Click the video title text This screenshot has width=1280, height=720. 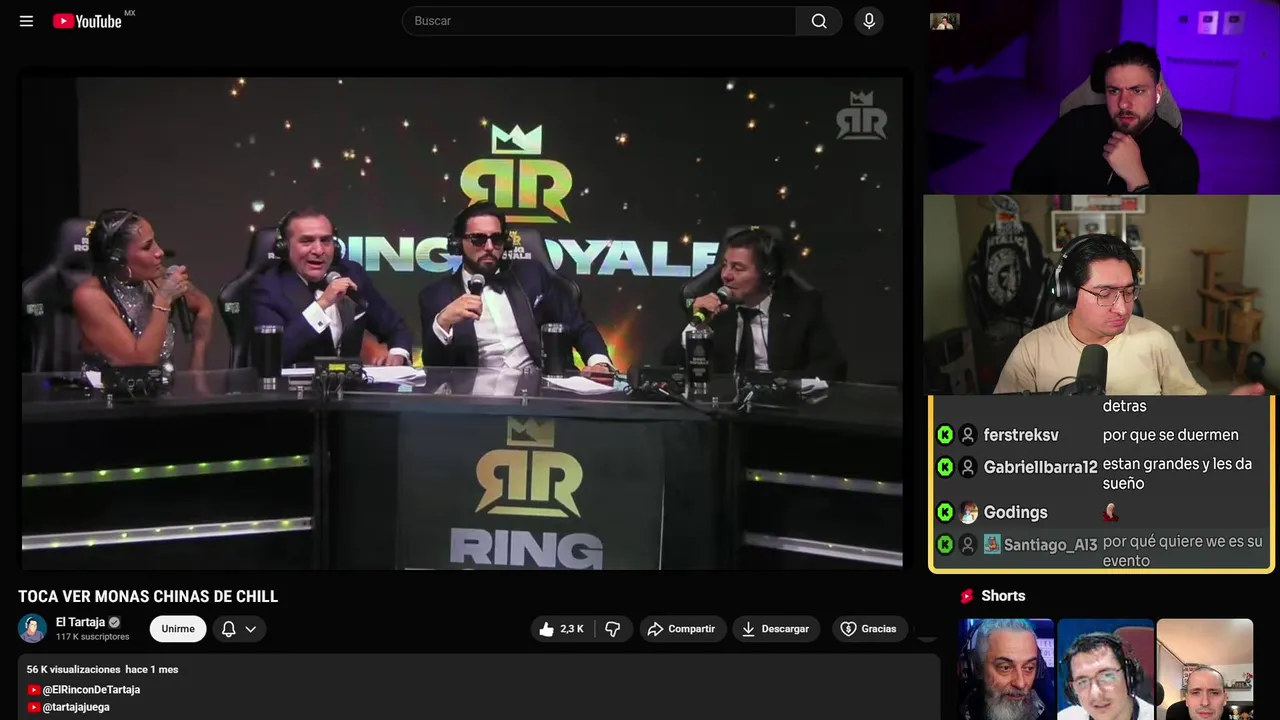click(148, 597)
